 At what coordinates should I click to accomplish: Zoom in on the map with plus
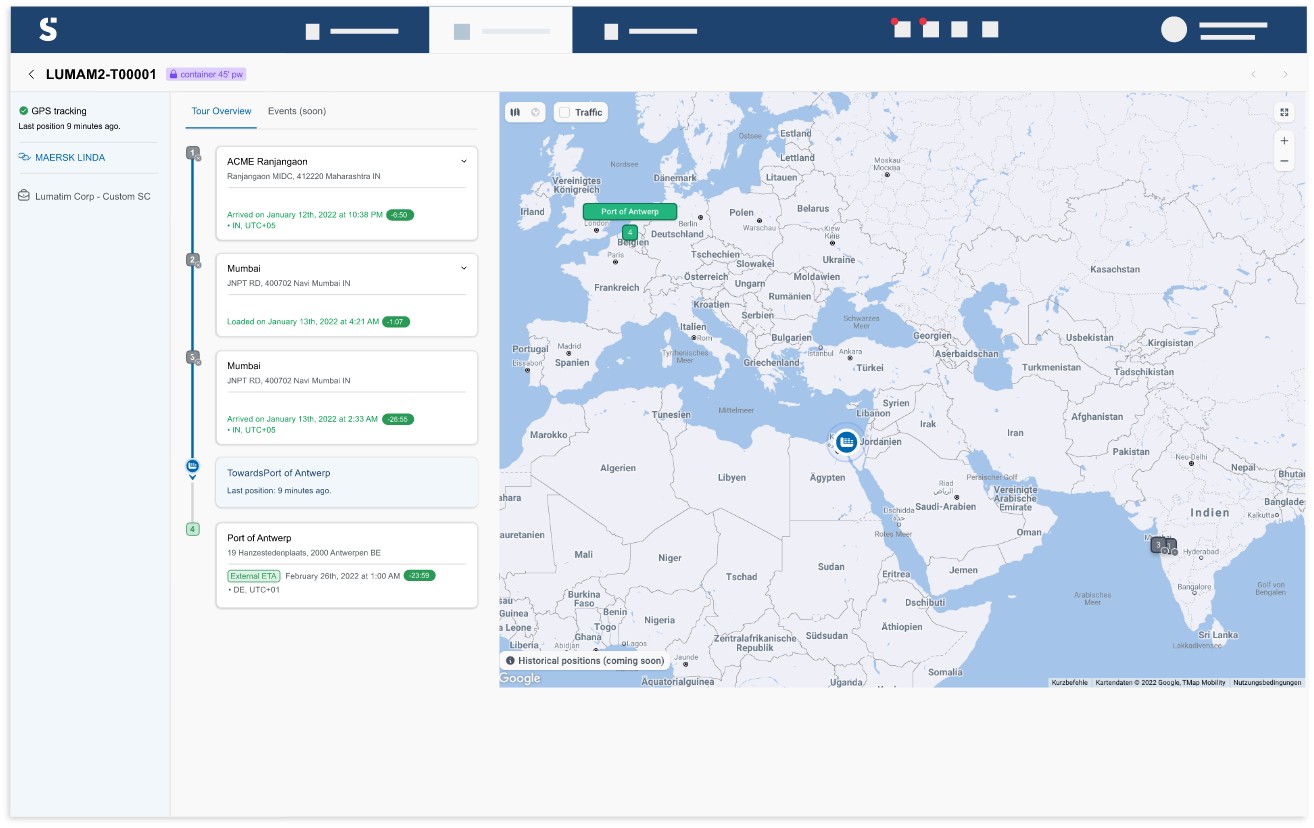1284,141
